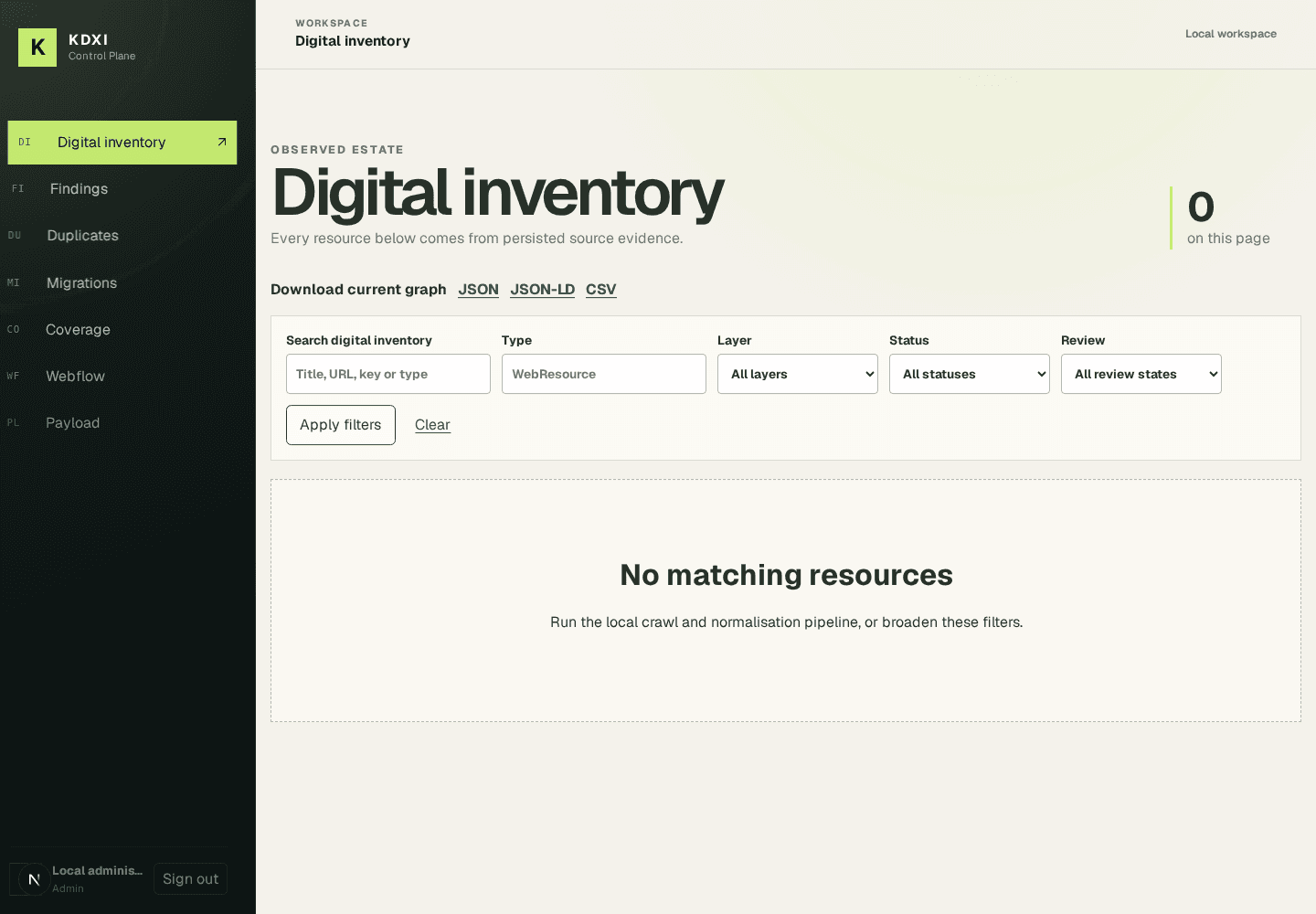Click the Local workspace label

click(1231, 34)
